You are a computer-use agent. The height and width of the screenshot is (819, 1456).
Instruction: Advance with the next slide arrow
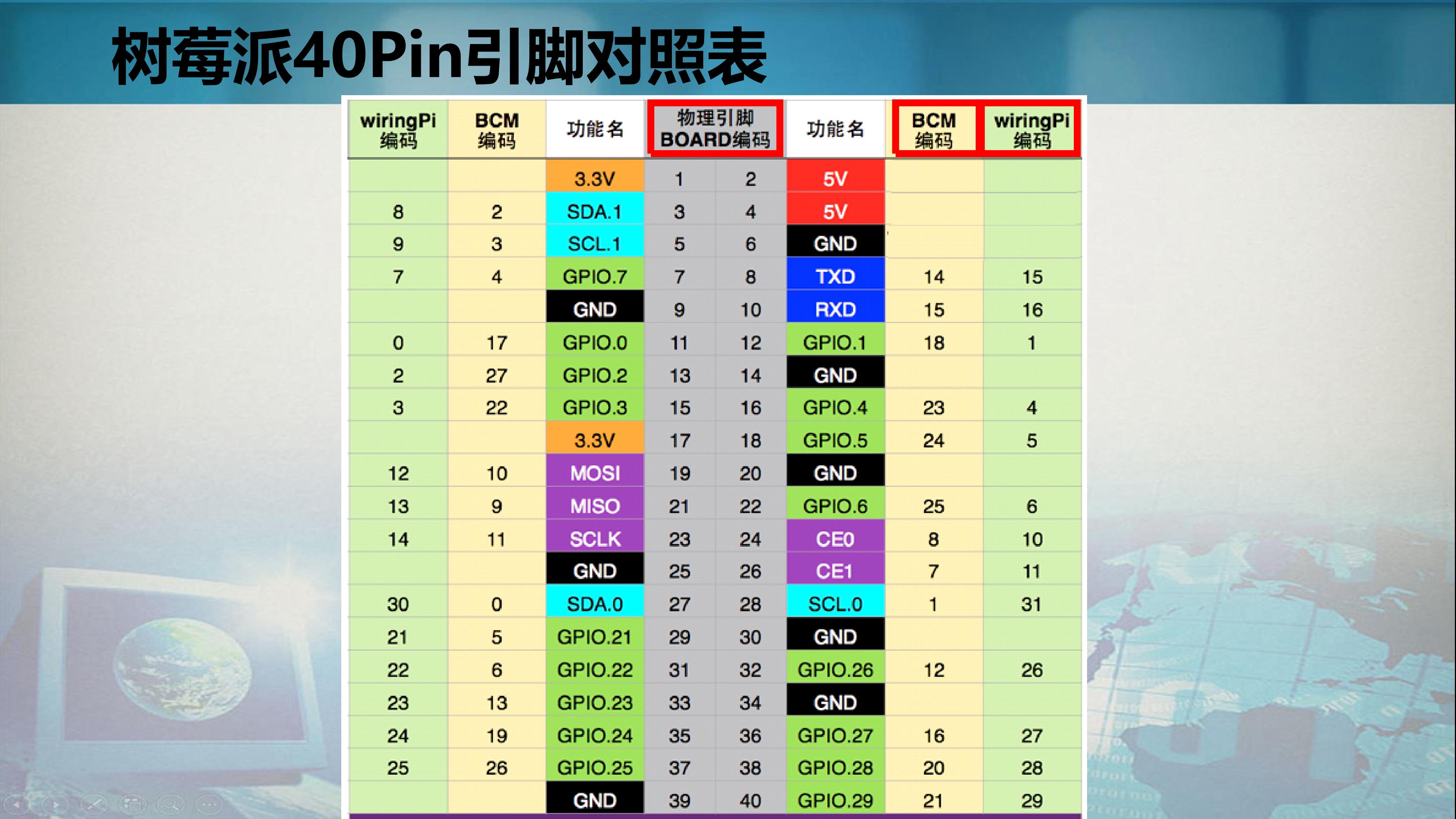(x=55, y=804)
